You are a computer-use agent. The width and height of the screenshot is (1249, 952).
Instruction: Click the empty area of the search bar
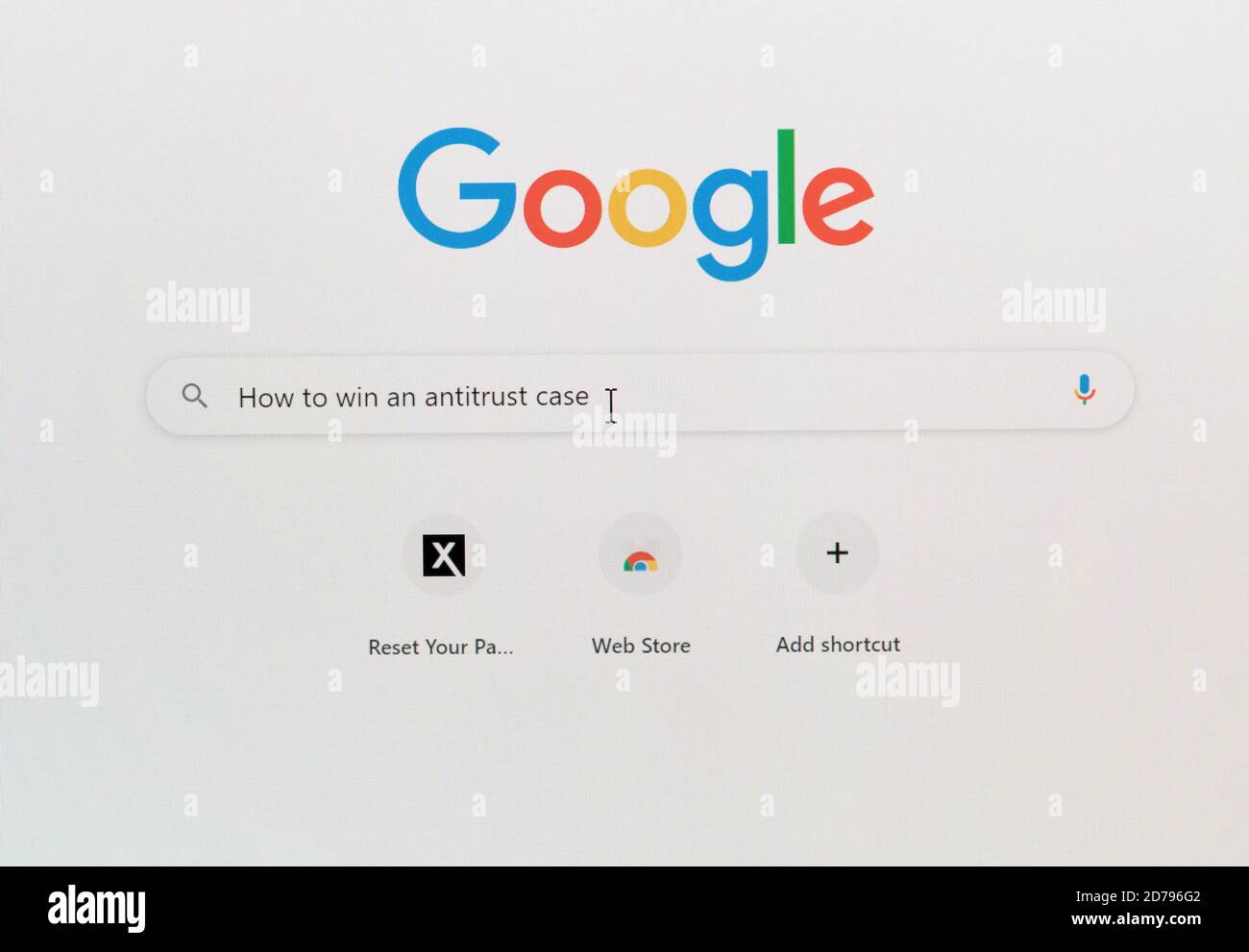(836, 393)
